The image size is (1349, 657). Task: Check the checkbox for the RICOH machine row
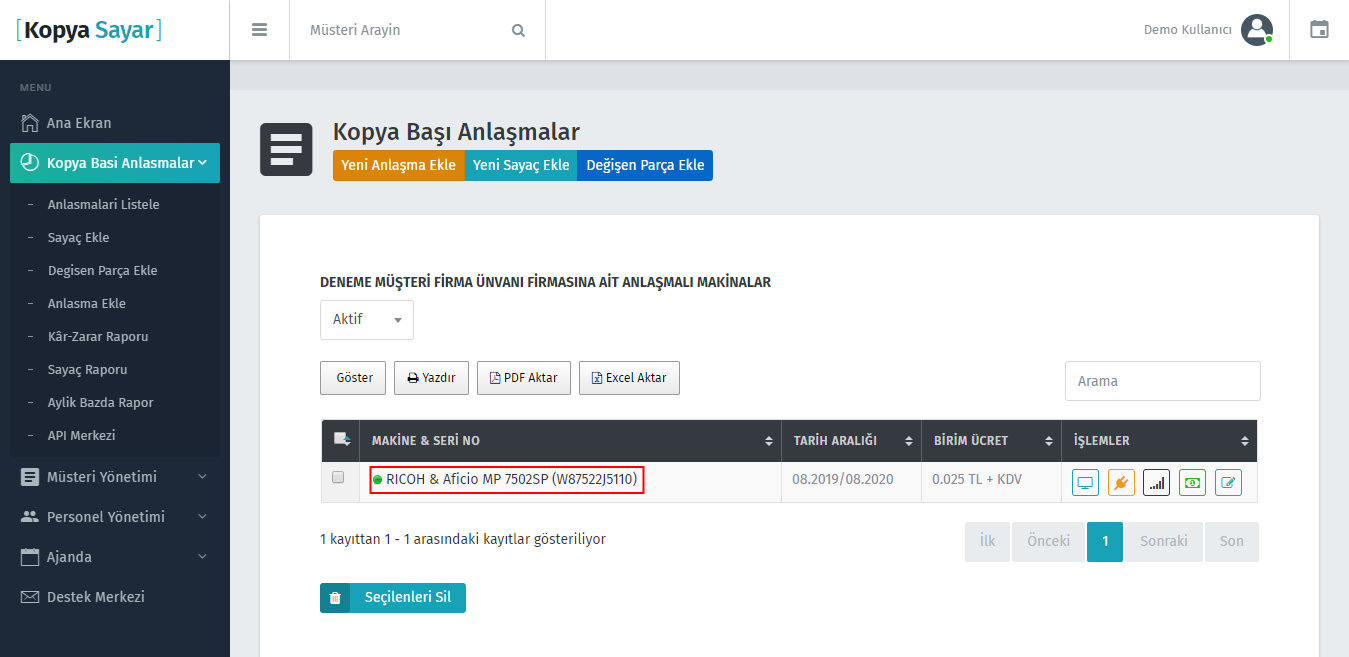337,477
